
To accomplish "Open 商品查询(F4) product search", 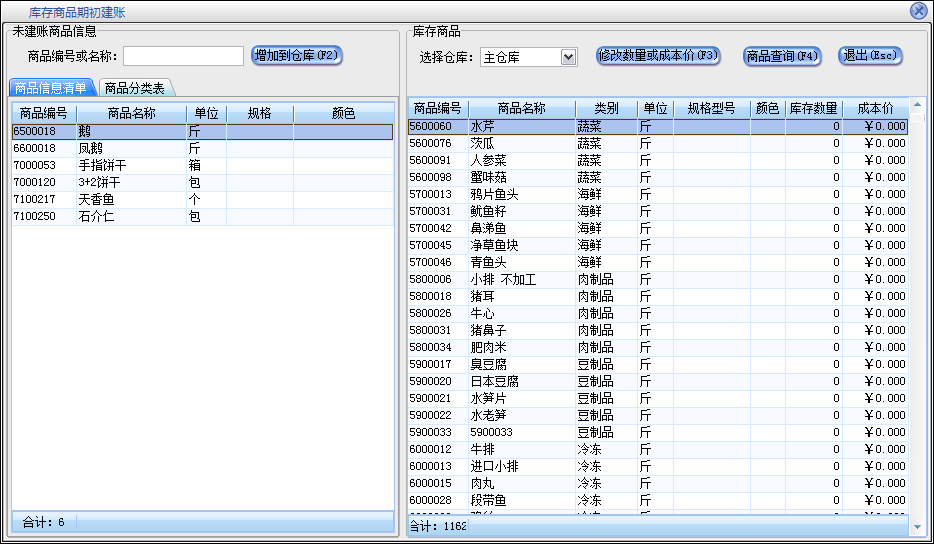I will [782, 56].
